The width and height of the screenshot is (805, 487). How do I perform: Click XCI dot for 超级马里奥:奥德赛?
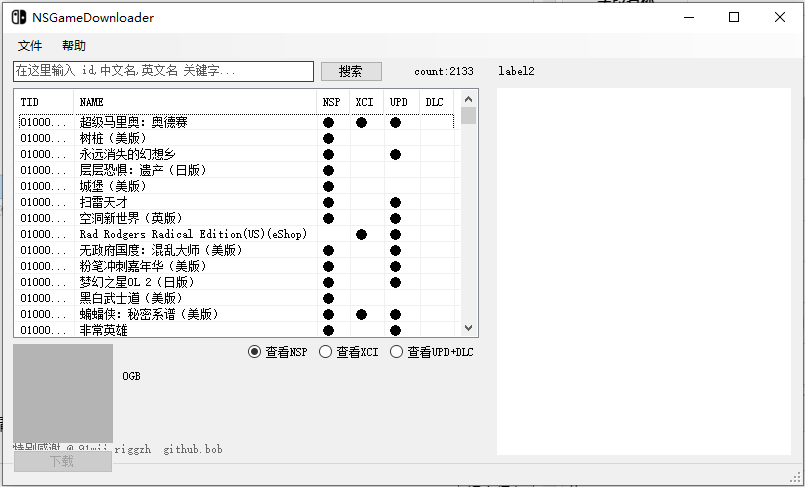361,122
